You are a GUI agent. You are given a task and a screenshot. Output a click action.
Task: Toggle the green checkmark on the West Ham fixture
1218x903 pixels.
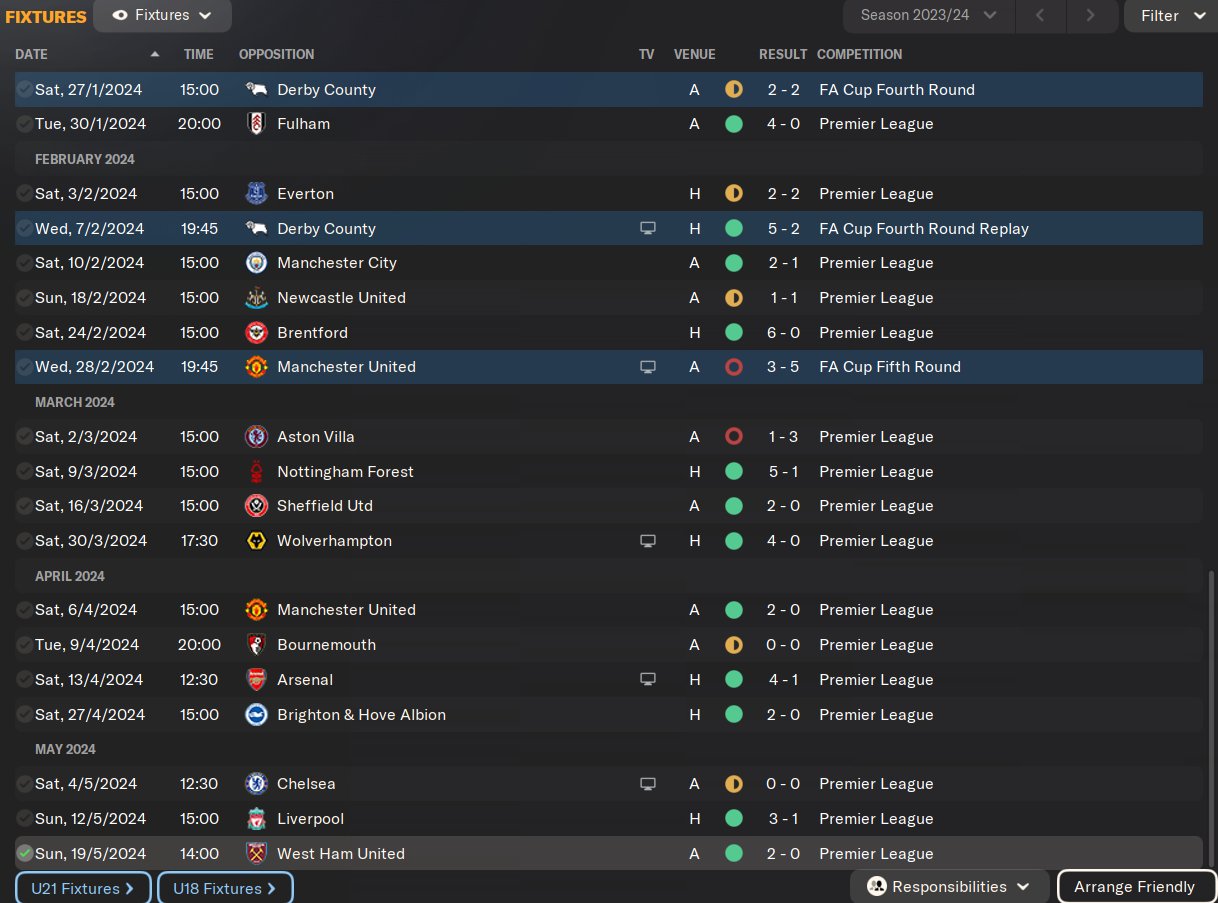(x=25, y=853)
